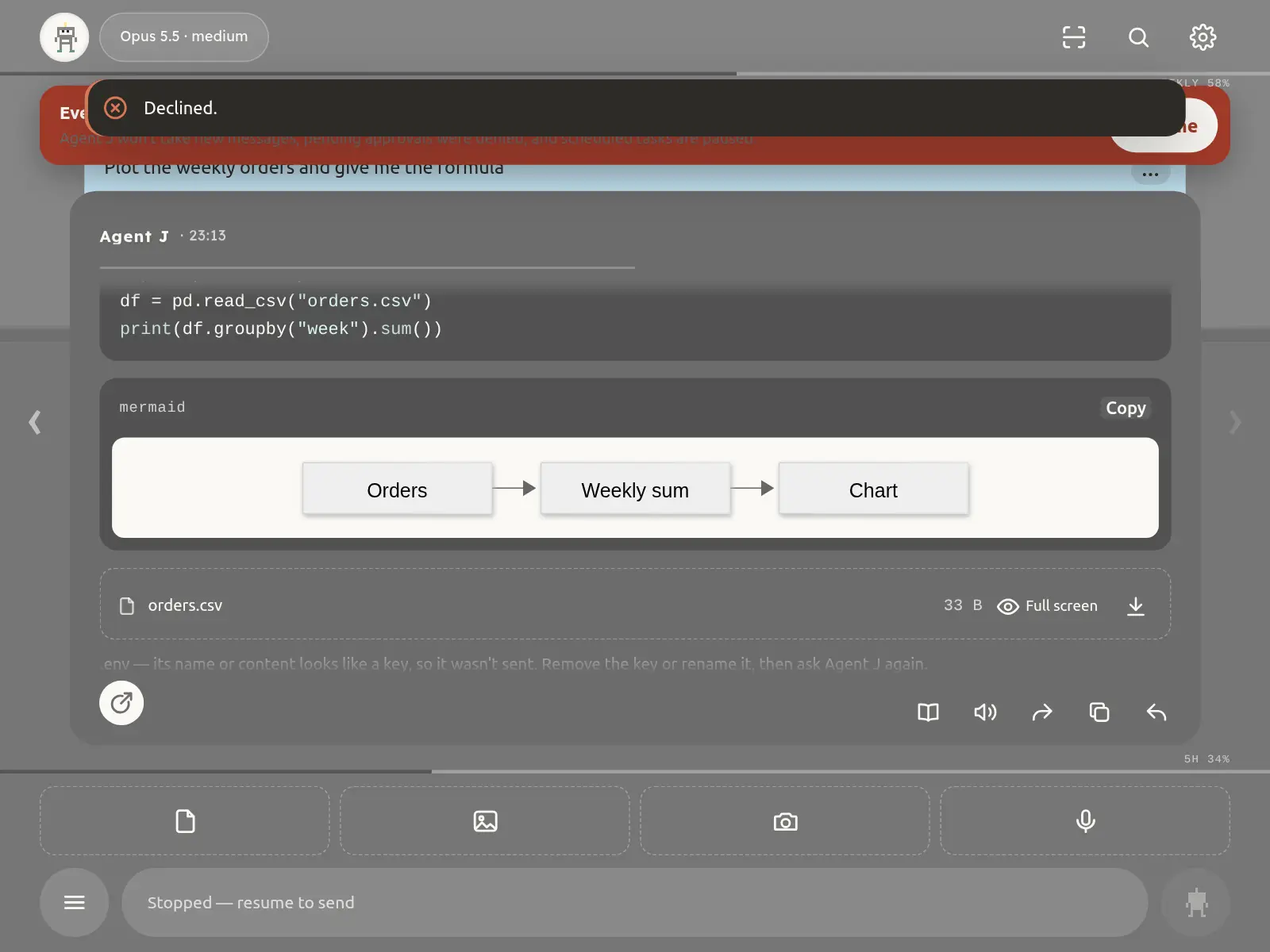Open settings gear icon

tap(1203, 37)
